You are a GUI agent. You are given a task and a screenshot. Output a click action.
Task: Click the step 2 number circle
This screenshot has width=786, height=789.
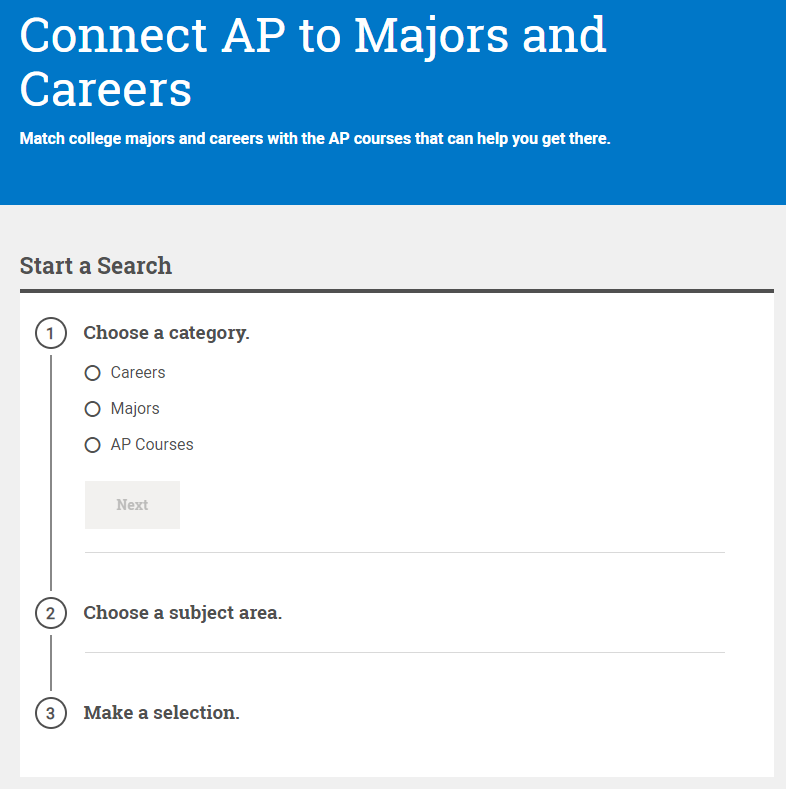click(x=51, y=612)
